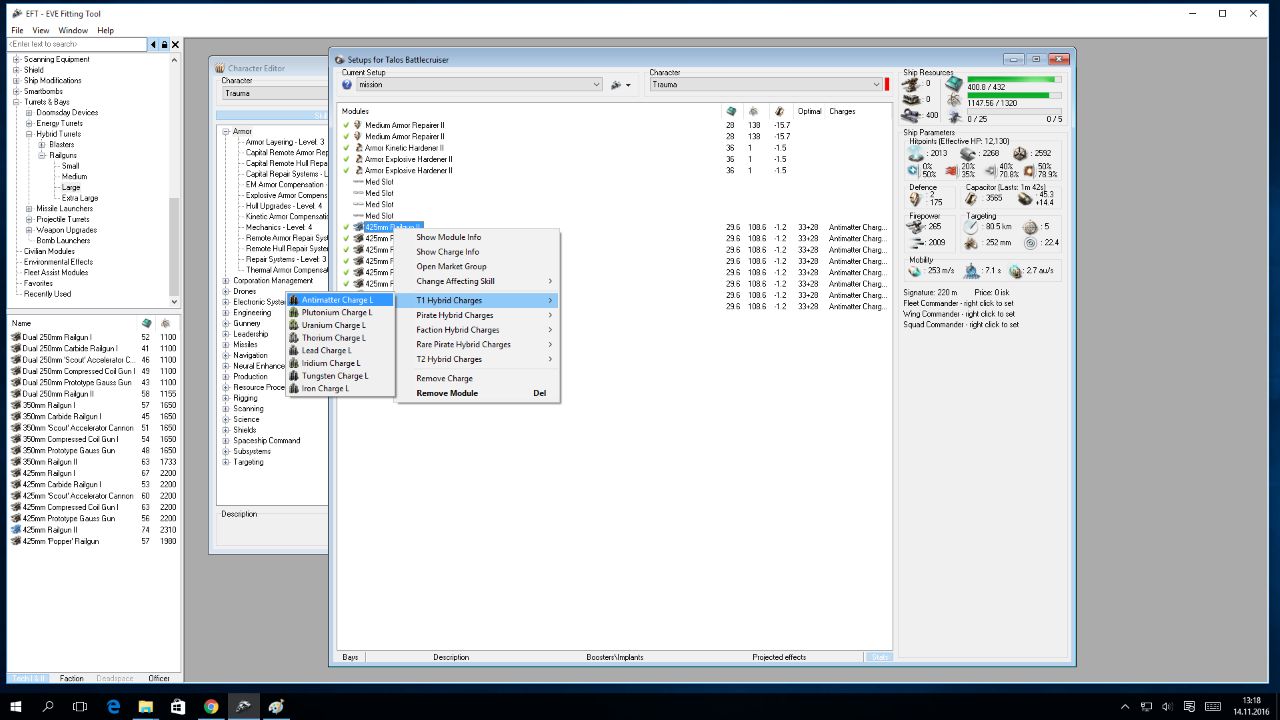Collapse the Railguns tree node
Viewport: 1280px width, 720px height.
[x=41, y=156]
